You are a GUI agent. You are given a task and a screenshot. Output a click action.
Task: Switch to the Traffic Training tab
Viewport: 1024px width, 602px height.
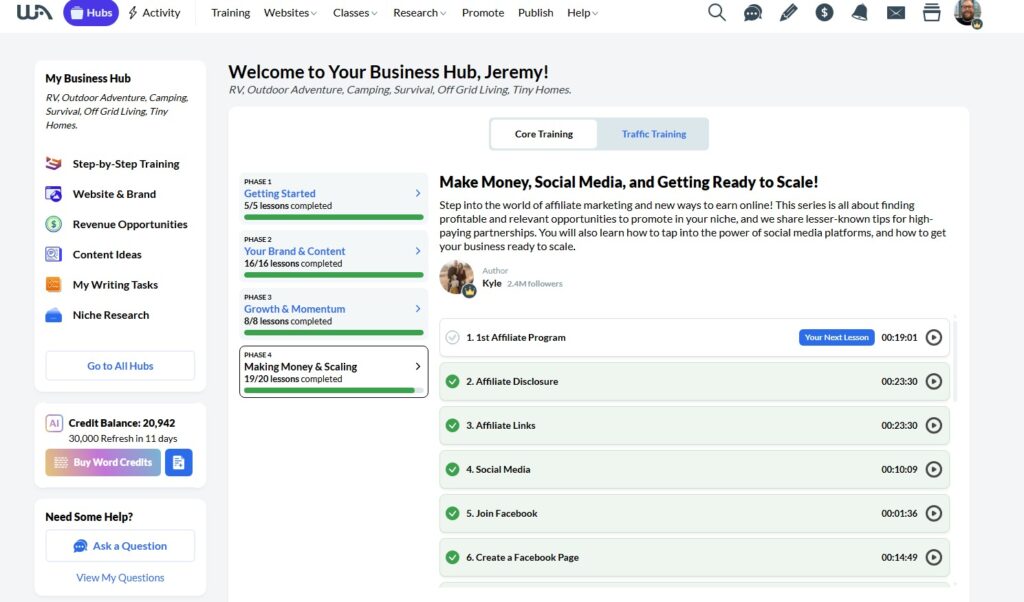653,134
